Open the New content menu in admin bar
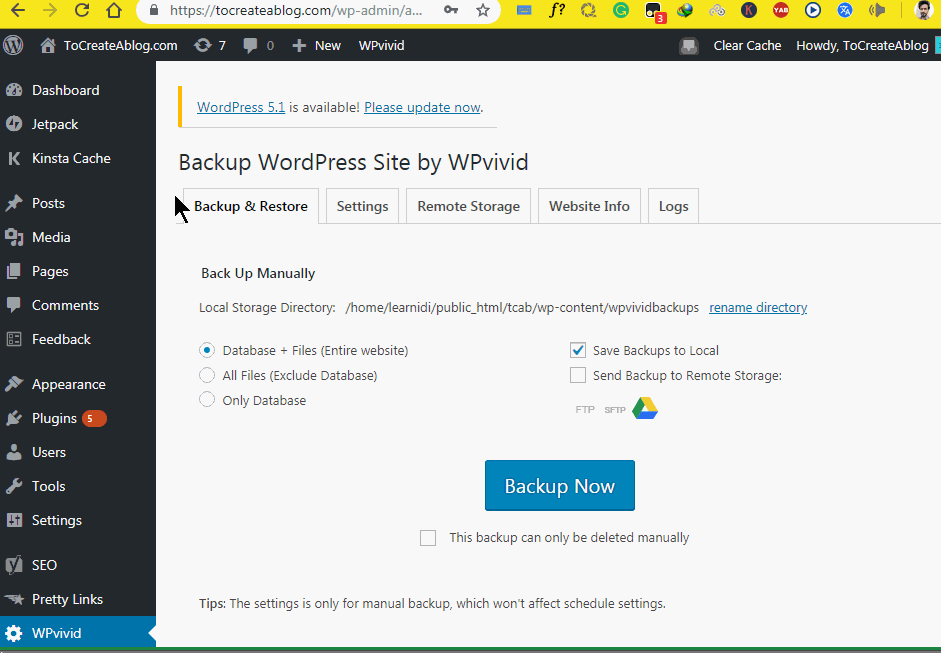The image size is (941, 653). [x=316, y=46]
